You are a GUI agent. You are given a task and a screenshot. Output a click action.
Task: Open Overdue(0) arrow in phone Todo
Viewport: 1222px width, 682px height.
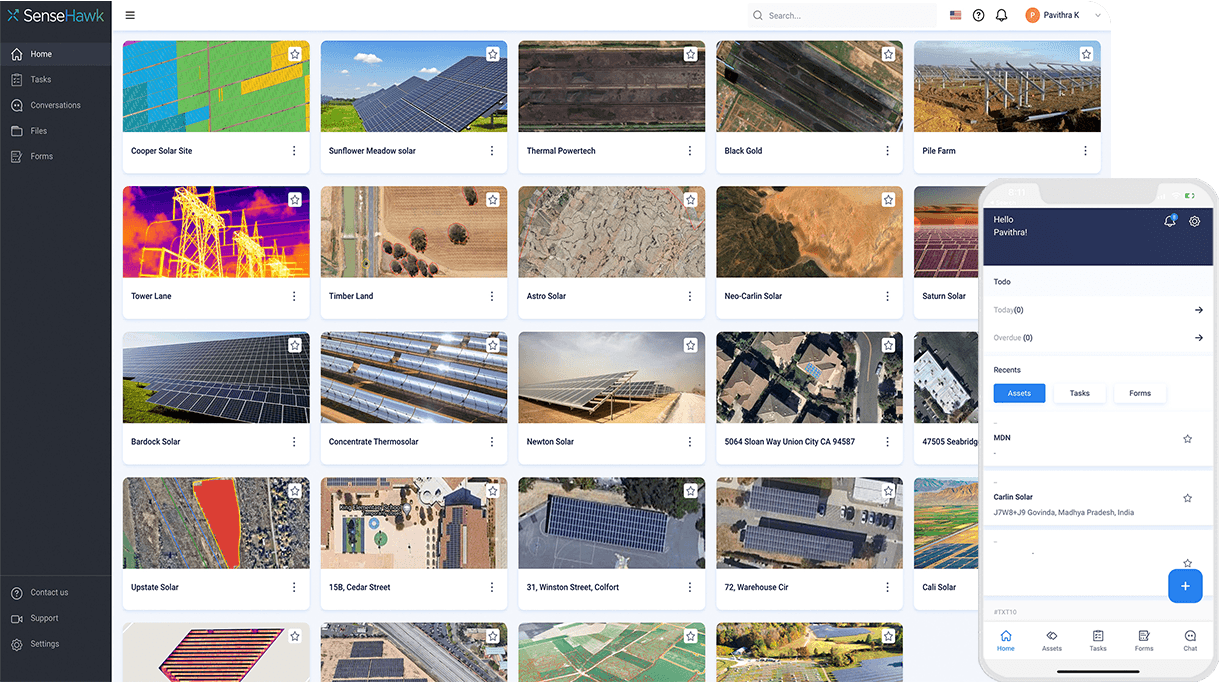pyautogui.click(x=1199, y=338)
